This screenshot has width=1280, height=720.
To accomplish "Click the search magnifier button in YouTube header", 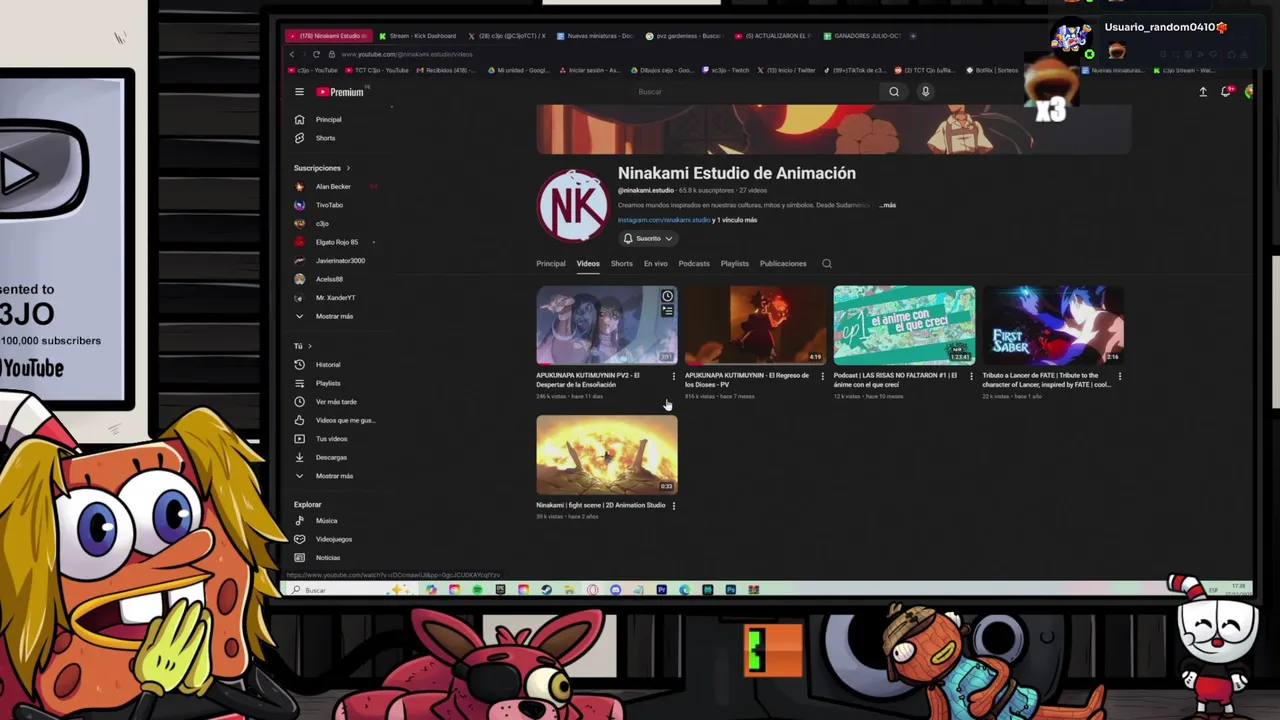I will point(894,92).
